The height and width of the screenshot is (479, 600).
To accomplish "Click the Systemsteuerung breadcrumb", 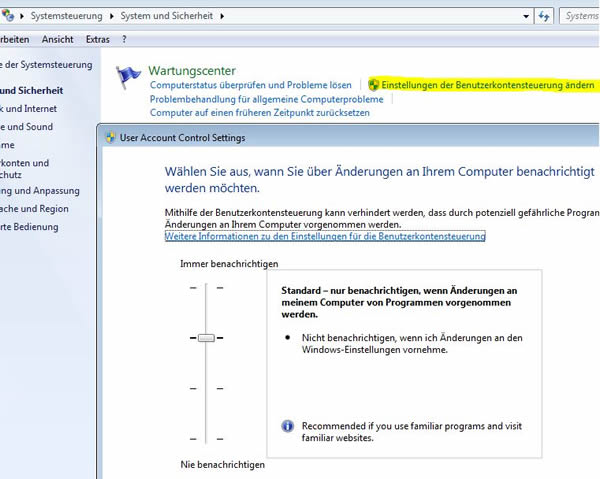I will 66,16.
